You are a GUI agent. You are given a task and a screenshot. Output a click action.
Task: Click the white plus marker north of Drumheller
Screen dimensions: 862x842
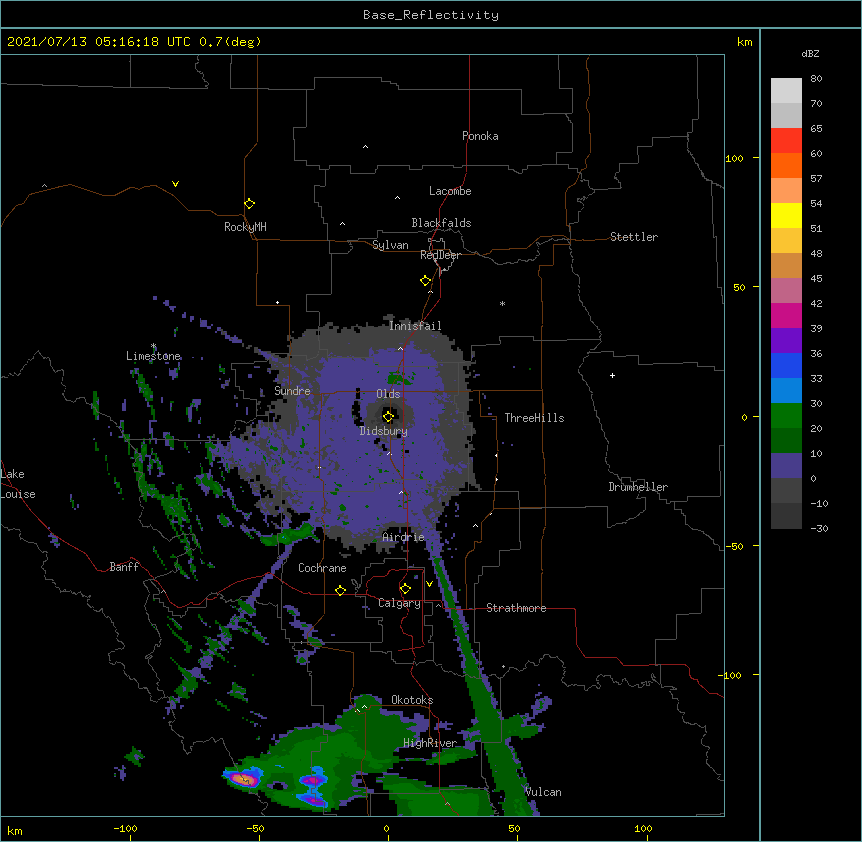(612, 375)
